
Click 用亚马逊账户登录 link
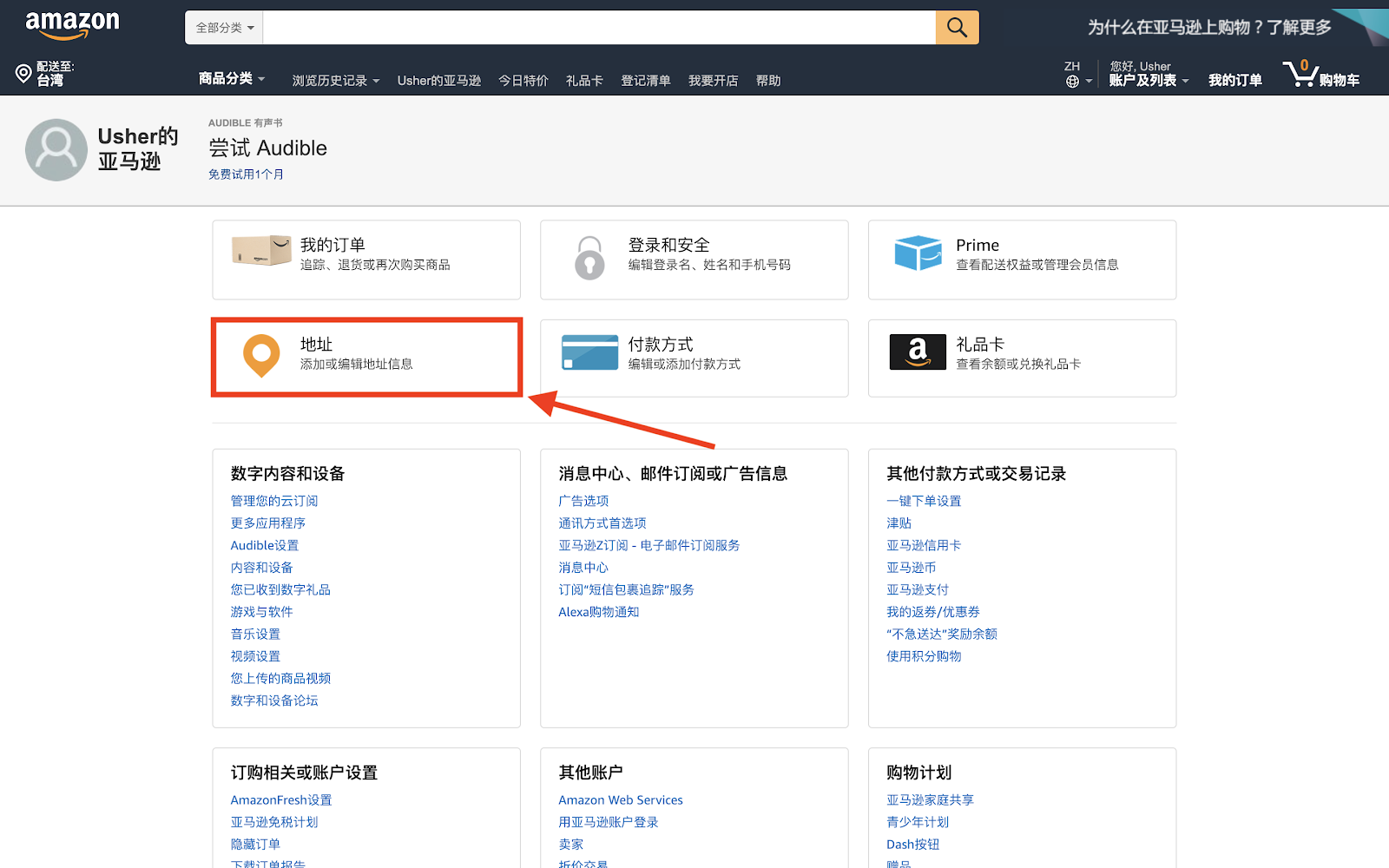(609, 822)
